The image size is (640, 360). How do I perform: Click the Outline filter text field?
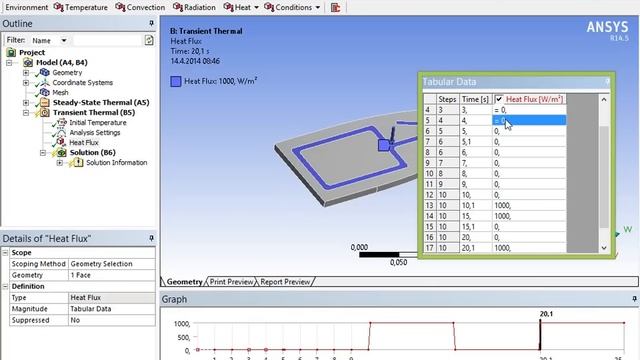(107, 40)
